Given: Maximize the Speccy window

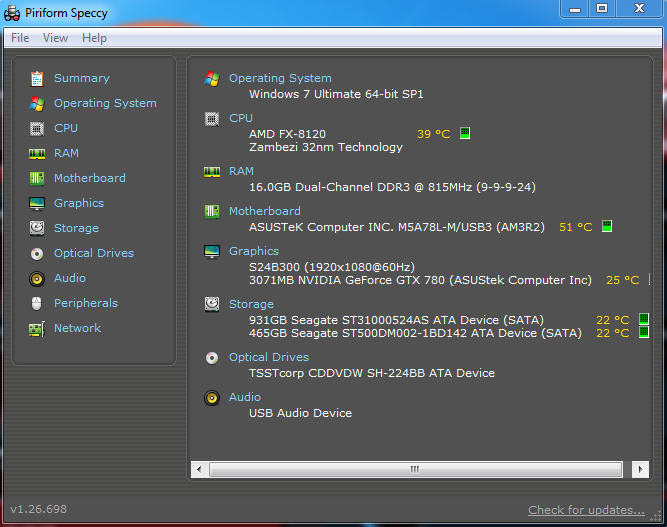Looking at the screenshot, I should coord(602,8).
